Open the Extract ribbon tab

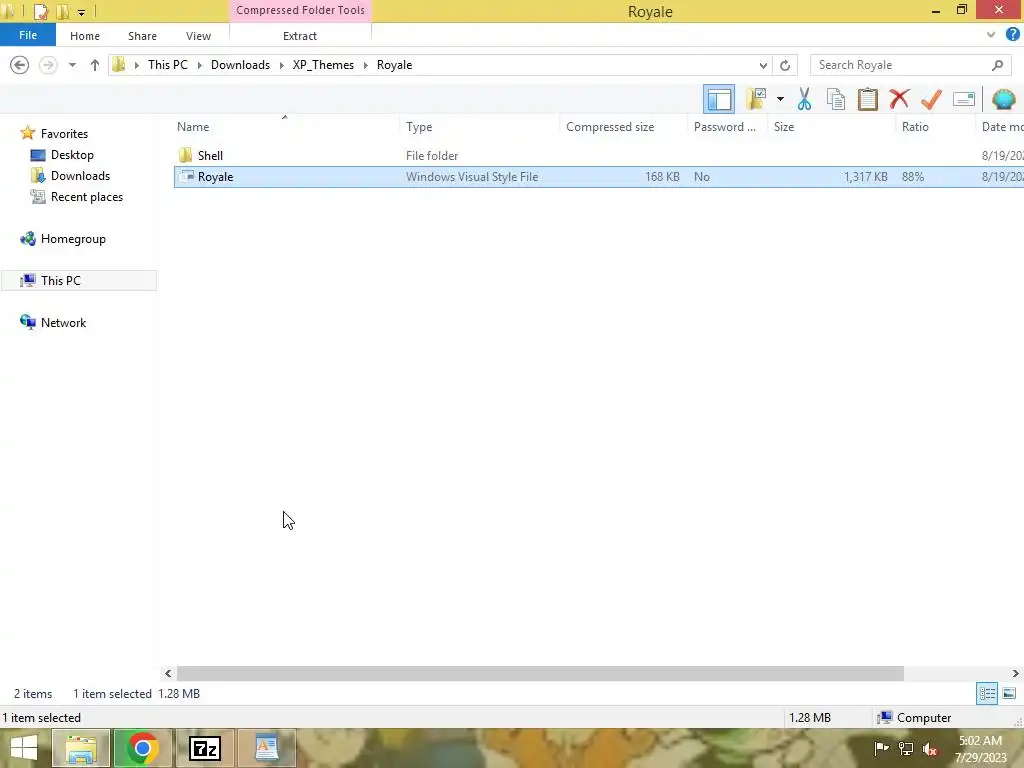click(x=300, y=36)
